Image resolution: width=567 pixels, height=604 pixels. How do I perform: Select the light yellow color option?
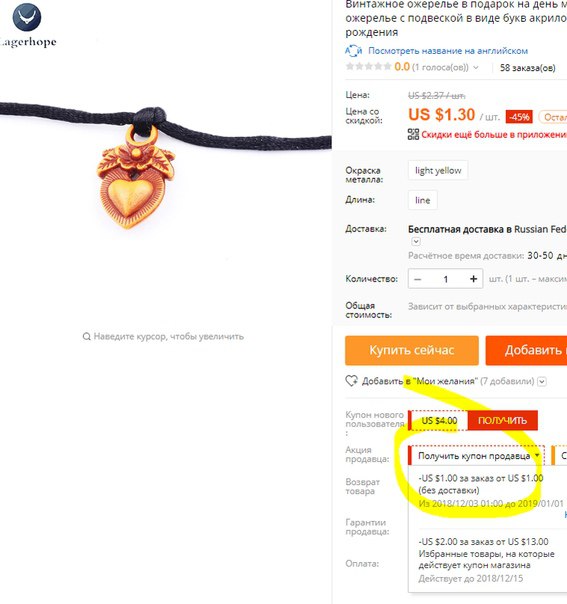click(x=438, y=170)
